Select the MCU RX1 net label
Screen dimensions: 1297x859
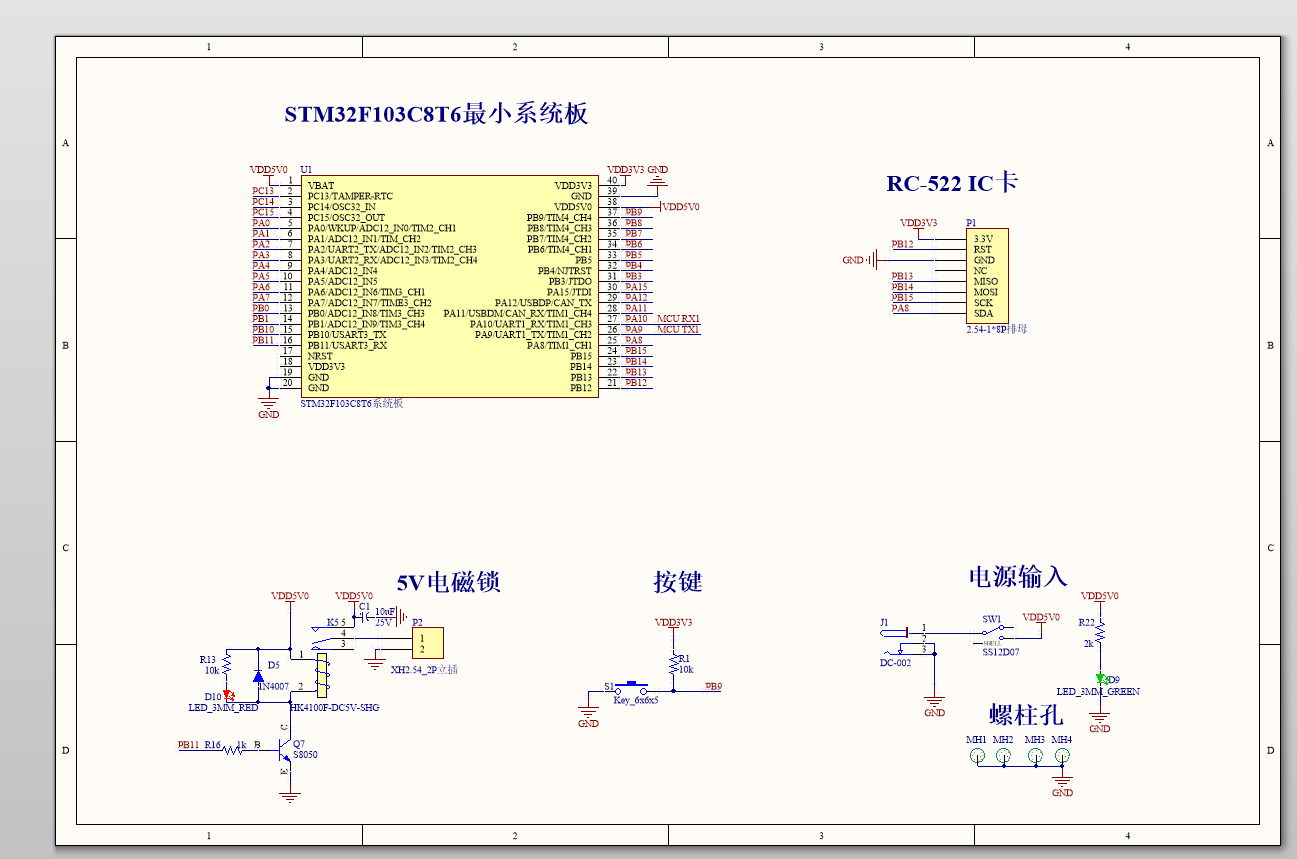678,319
